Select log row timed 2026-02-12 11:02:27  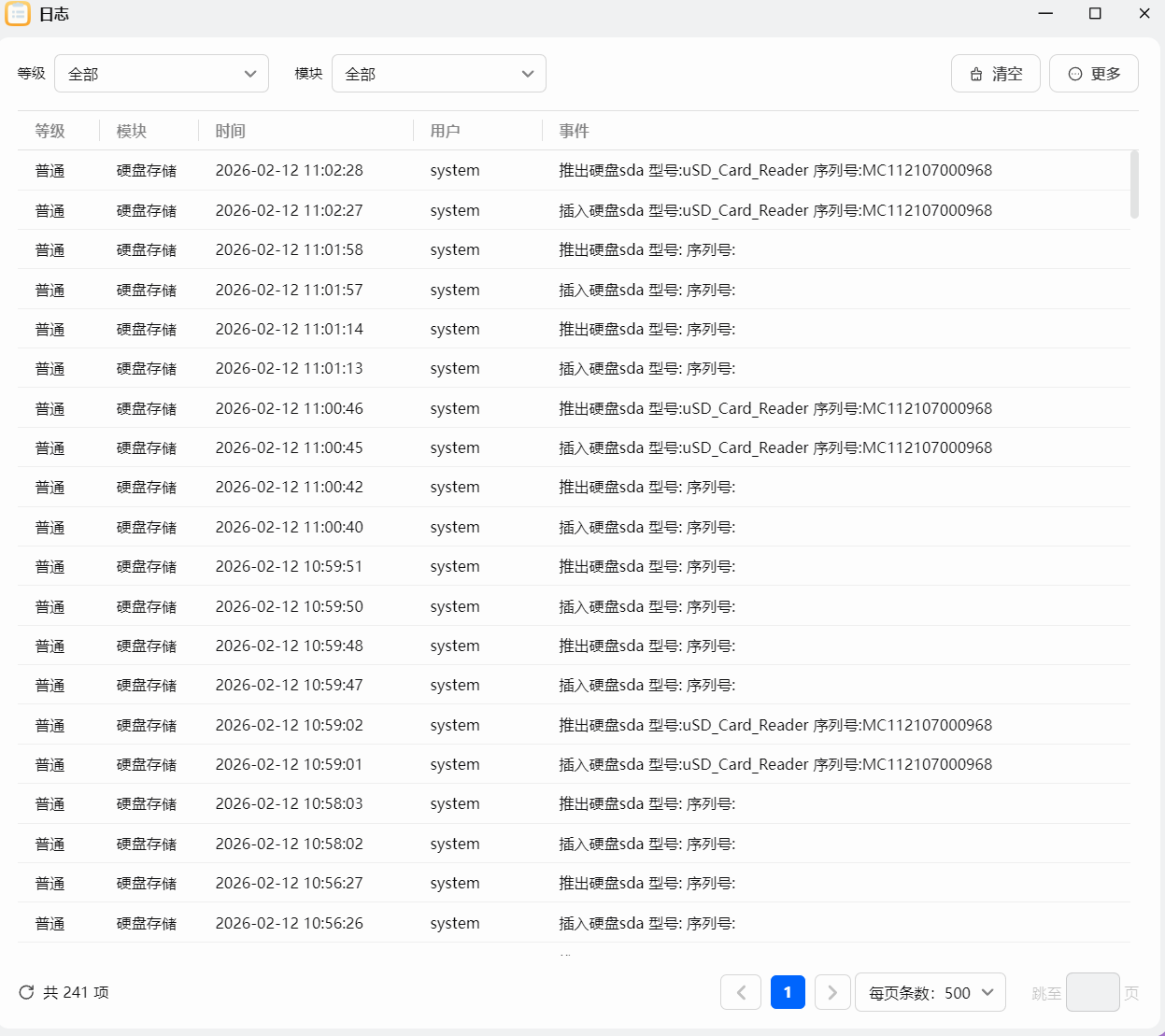(574, 210)
